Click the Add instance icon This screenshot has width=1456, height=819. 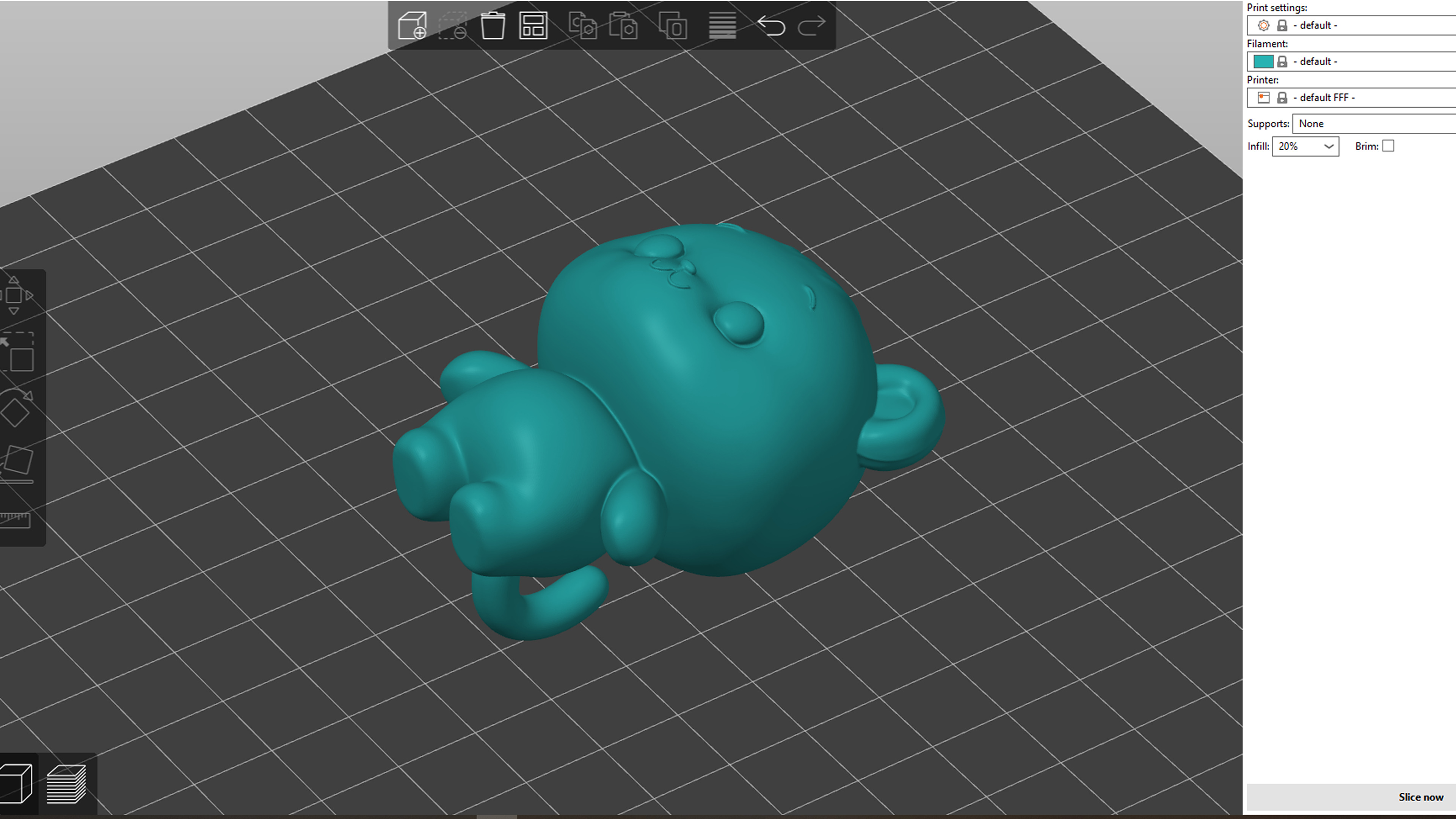pos(673,25)
